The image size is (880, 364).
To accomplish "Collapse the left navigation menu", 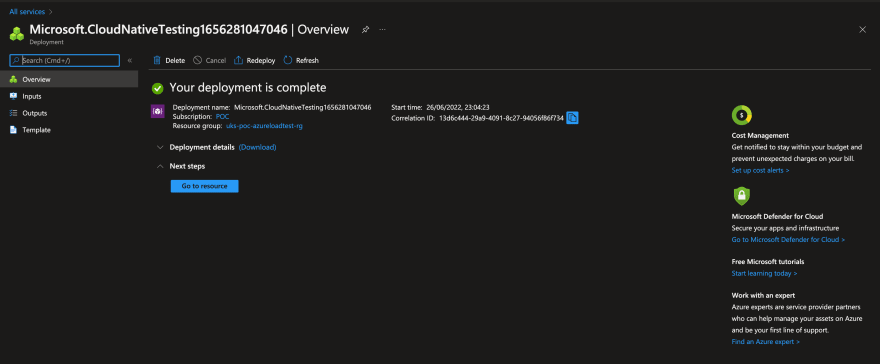I will 130,61.
